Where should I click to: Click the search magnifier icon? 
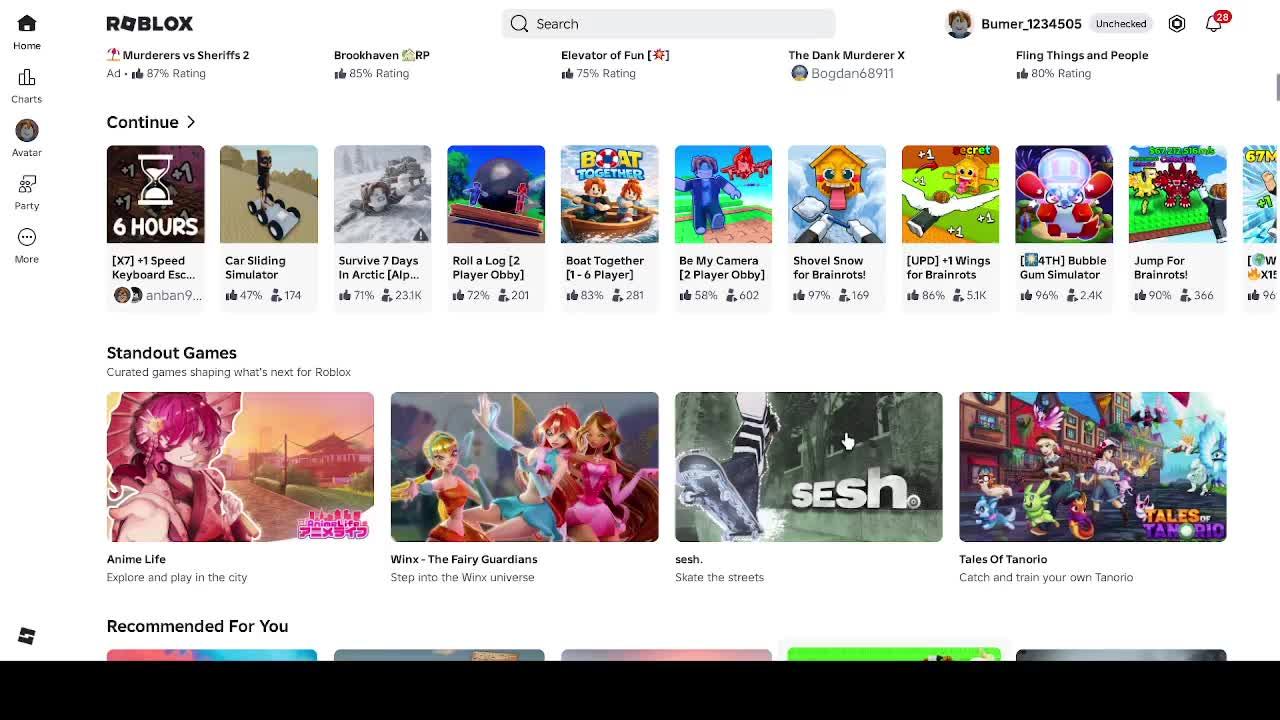pos(519,24)
